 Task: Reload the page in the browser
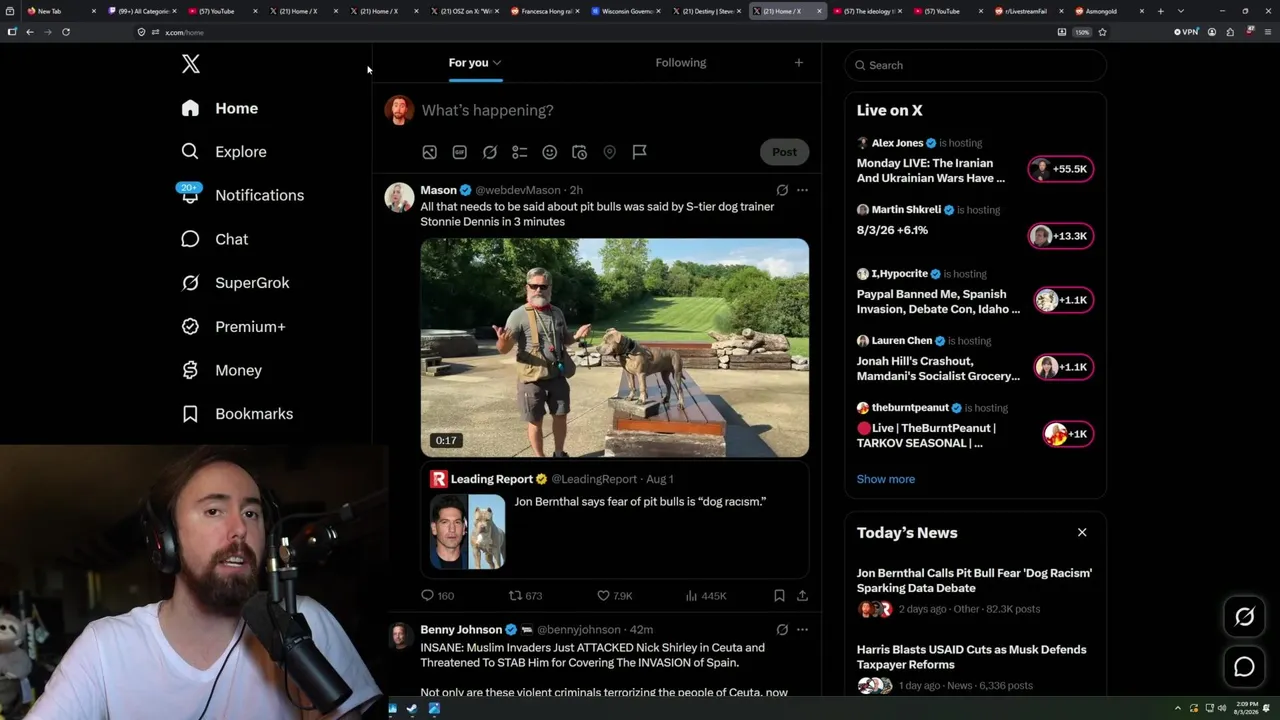66,32
